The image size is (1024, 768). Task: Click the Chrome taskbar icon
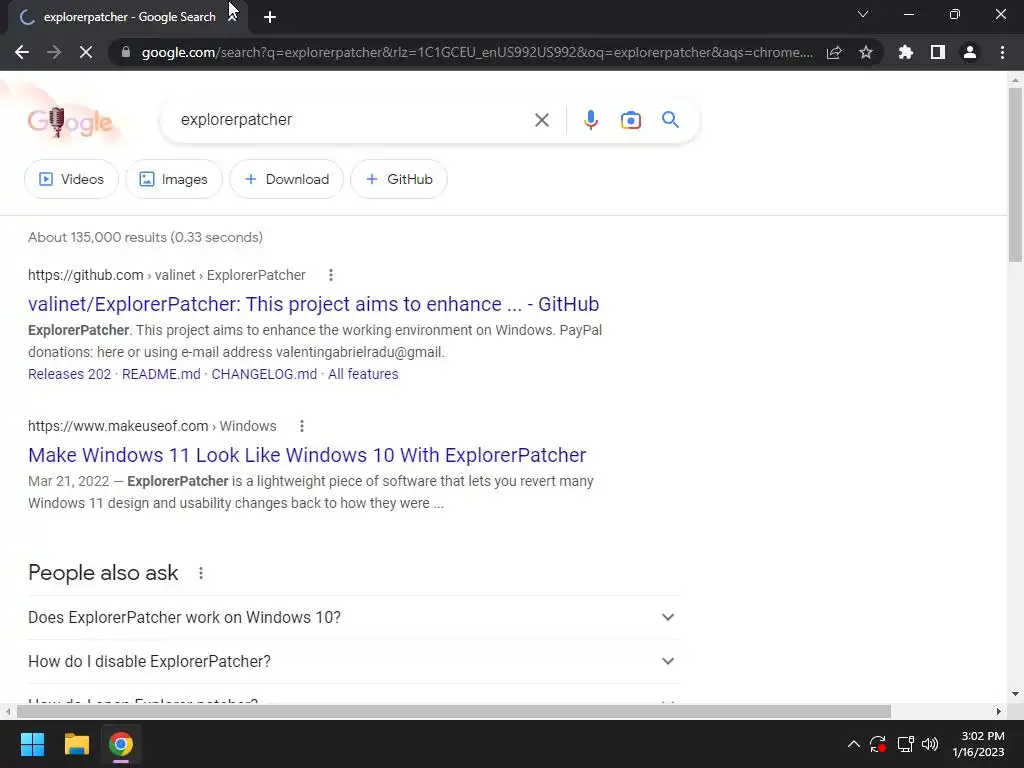(121, 744)
